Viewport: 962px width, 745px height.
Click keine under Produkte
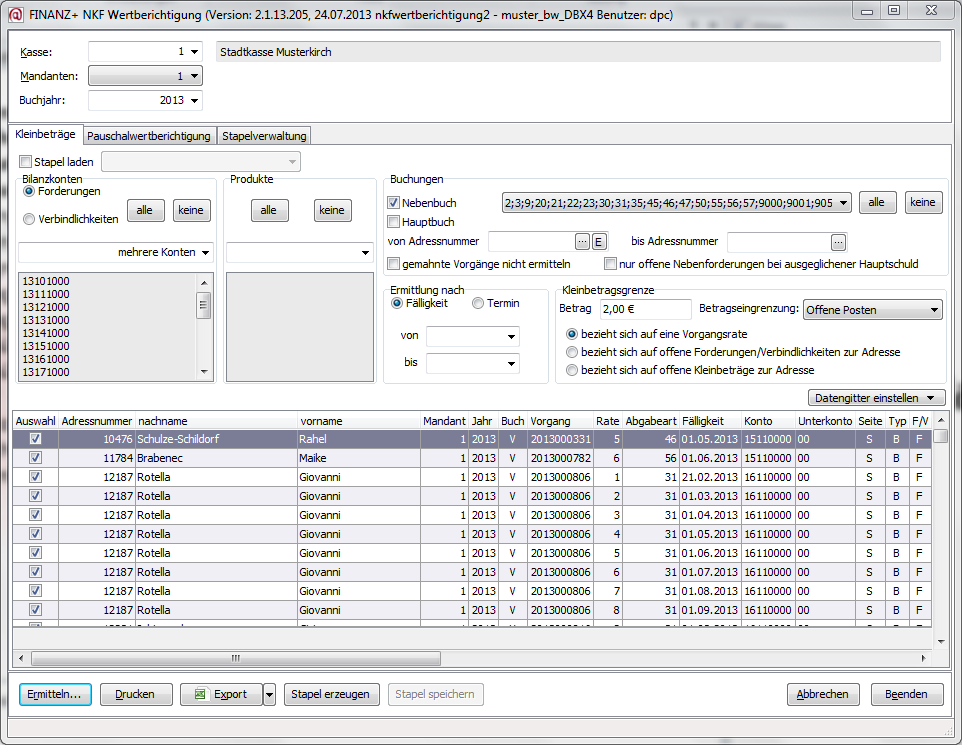332,210
